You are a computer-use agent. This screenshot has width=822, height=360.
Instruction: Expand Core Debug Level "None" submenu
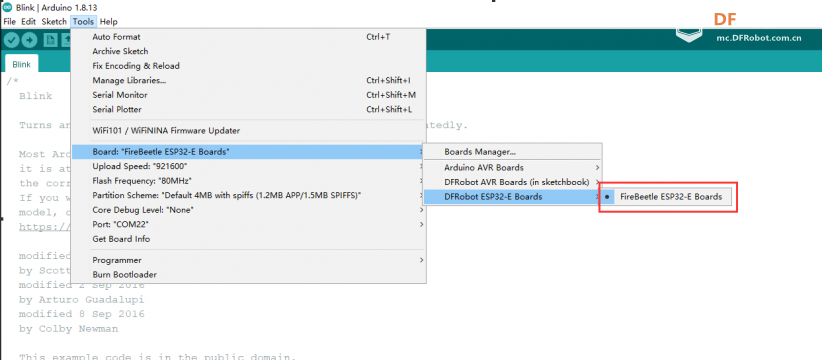pos(248,210)
